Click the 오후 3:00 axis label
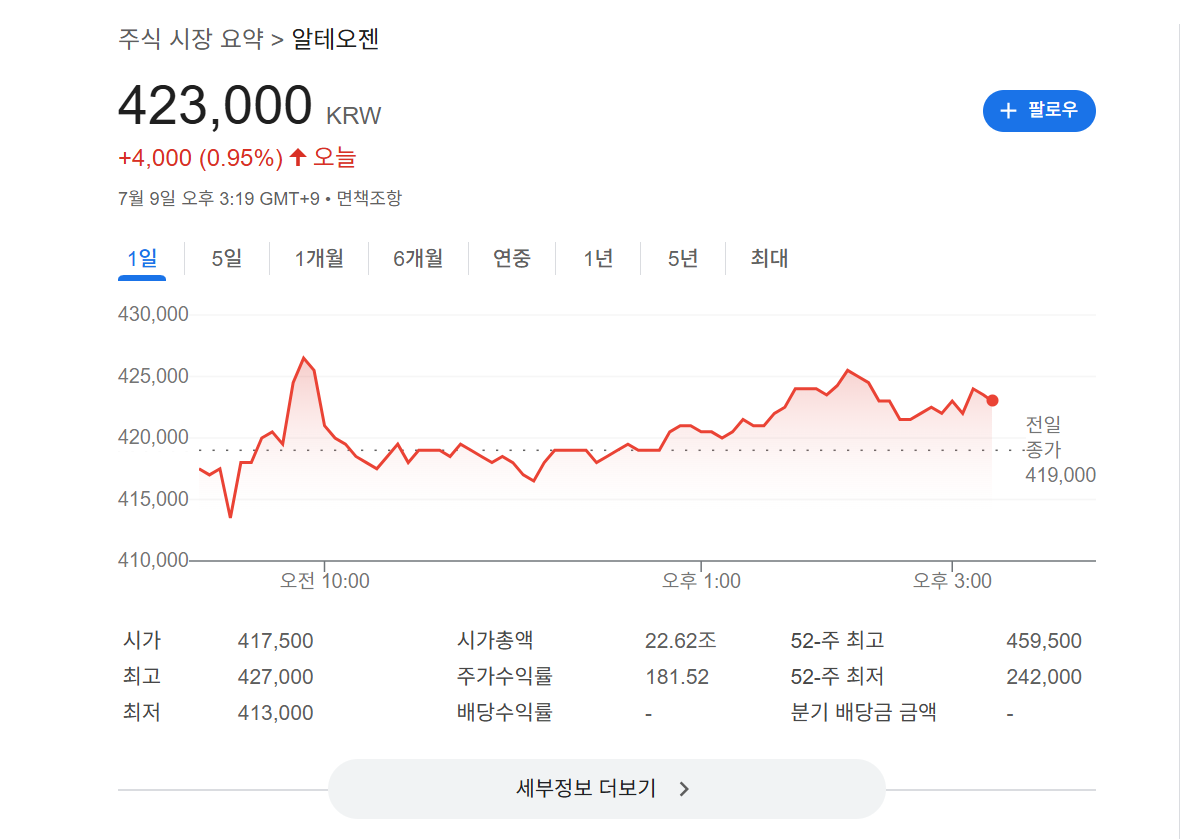The image size is (1188, 839). coord(952,581)
